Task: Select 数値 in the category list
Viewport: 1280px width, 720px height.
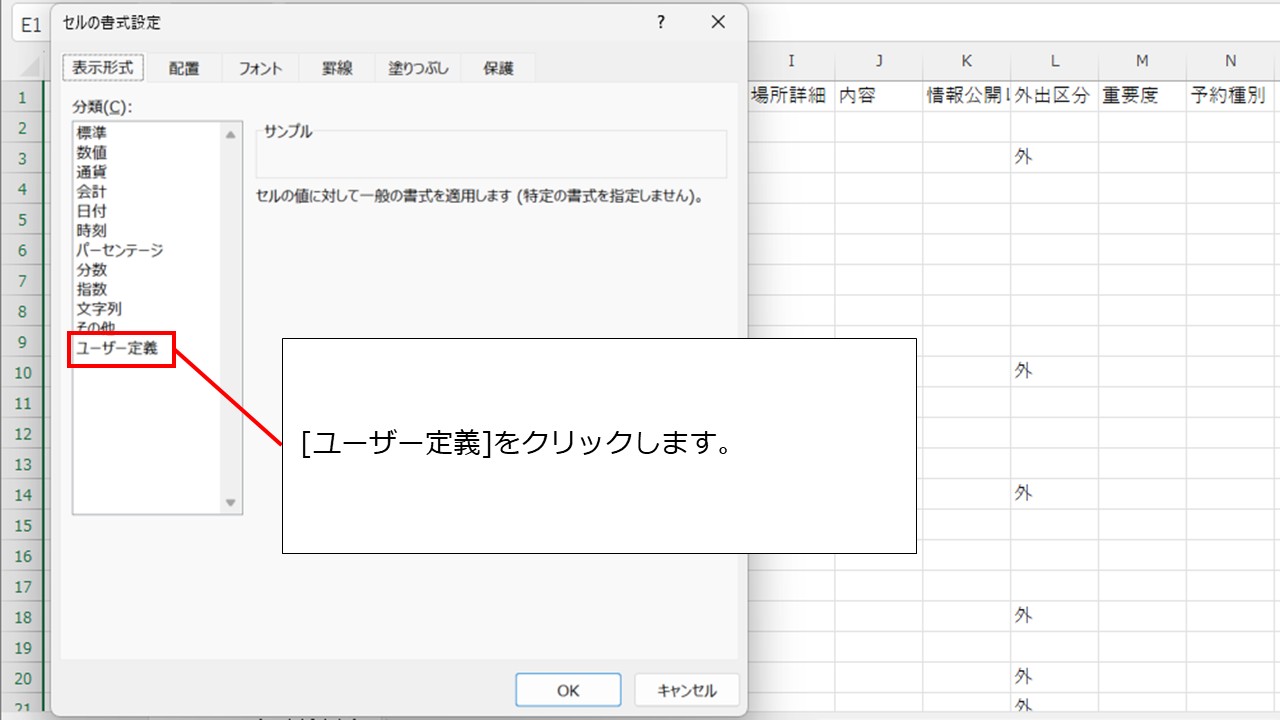Action: 92,152
